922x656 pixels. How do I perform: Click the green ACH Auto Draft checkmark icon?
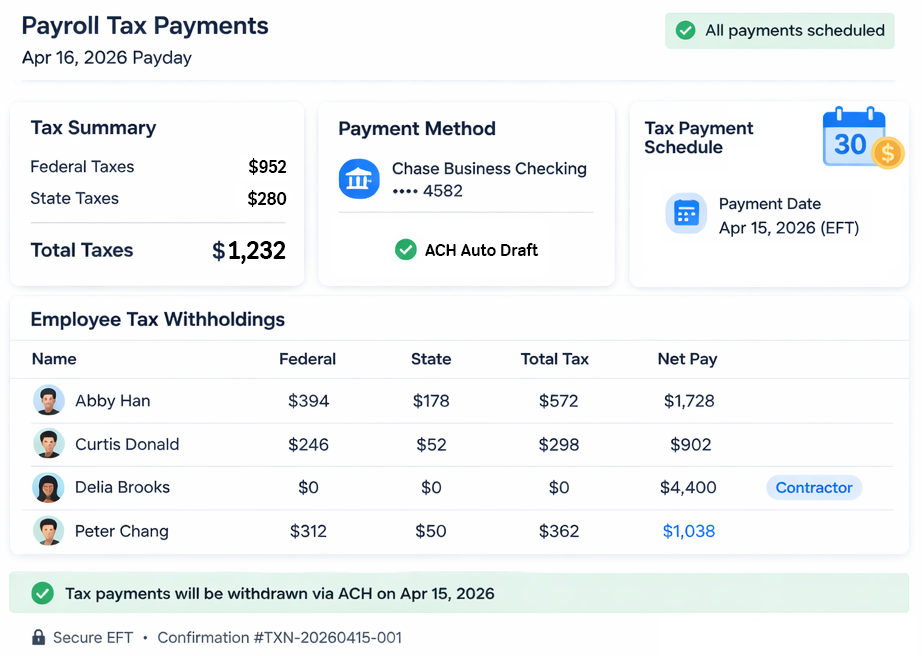pyautogui.click(x=406, y=249)
